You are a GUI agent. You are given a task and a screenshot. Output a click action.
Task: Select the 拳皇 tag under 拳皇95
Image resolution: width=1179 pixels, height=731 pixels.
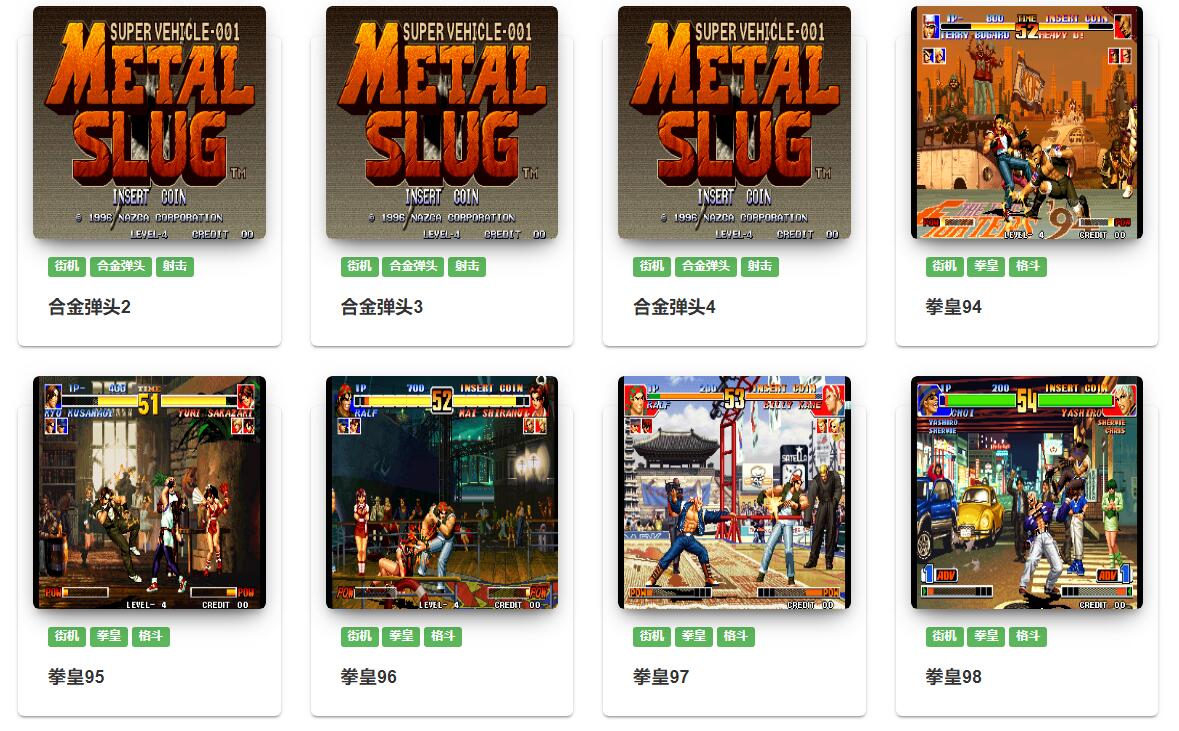[x=109, y=636]
